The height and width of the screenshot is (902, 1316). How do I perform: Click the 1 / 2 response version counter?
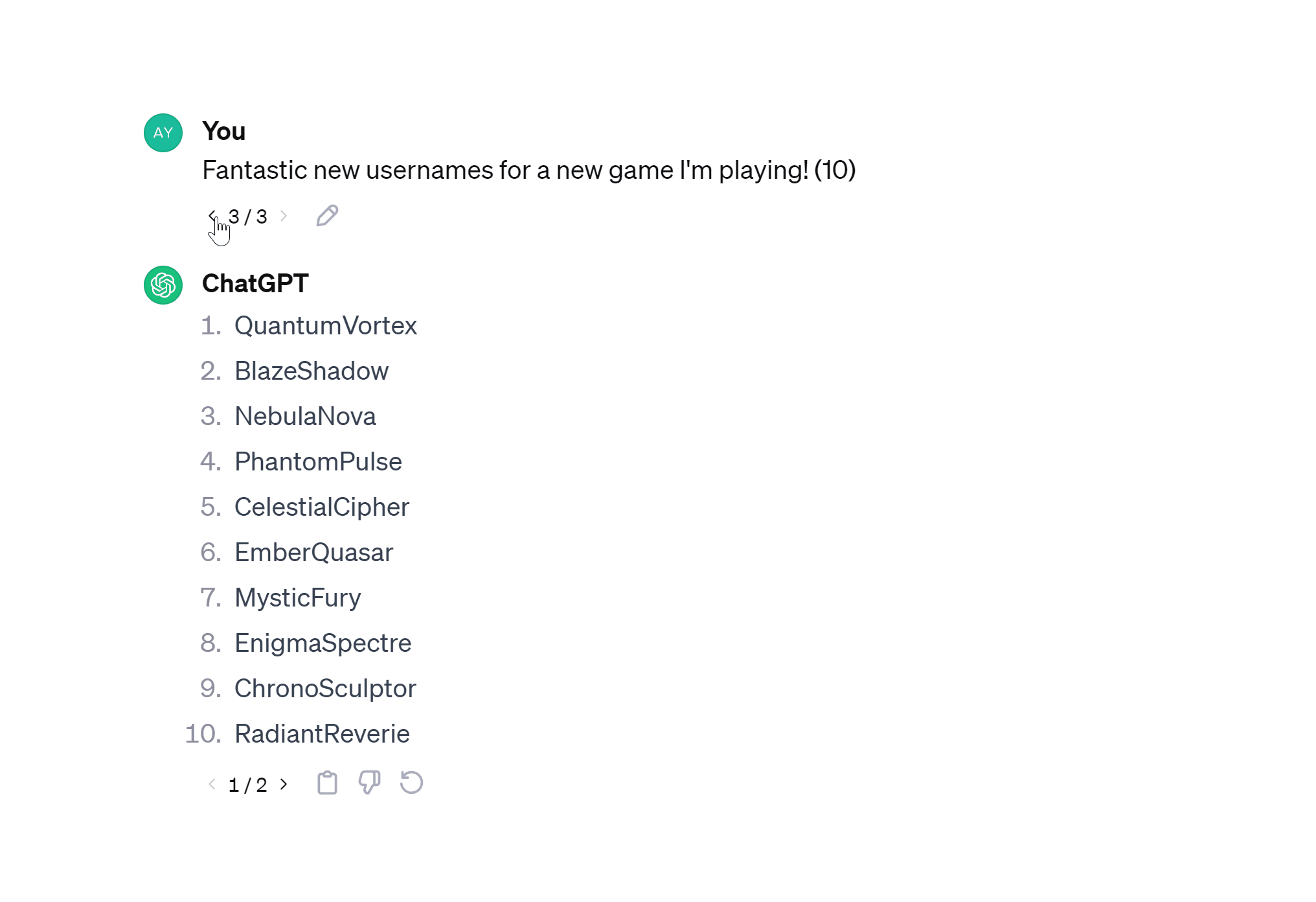pyautogui.click(x=248, y=785)
